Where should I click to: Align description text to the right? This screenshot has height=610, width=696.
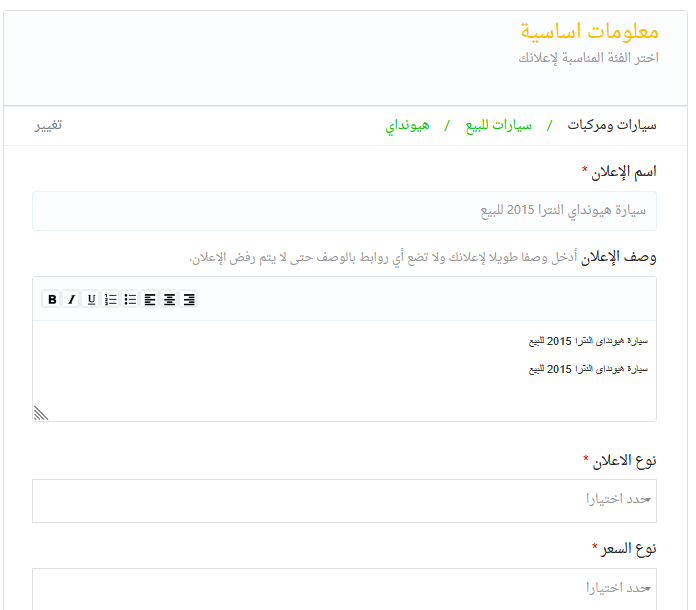(x=189, y=299)
